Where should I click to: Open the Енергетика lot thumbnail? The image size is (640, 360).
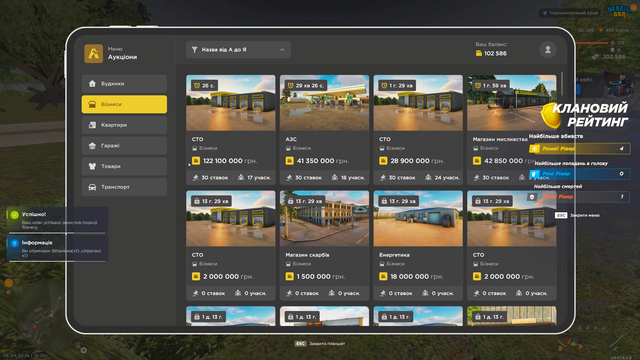[x=418, y=219]
